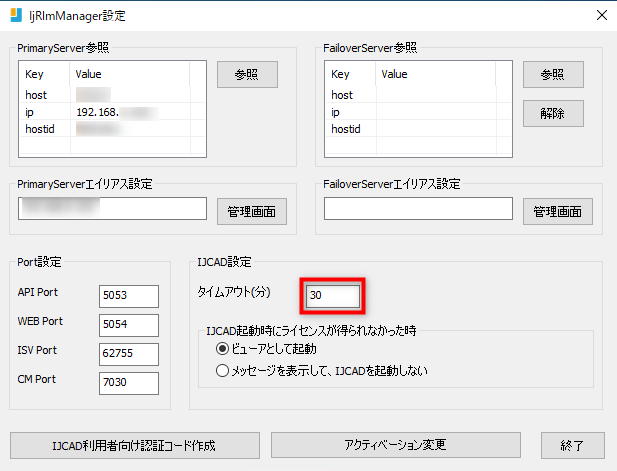Image resolution: width=617 pixels, height=471 pixels.
Task: Click the ISV Port field 62755
Action: pos(129,354)
